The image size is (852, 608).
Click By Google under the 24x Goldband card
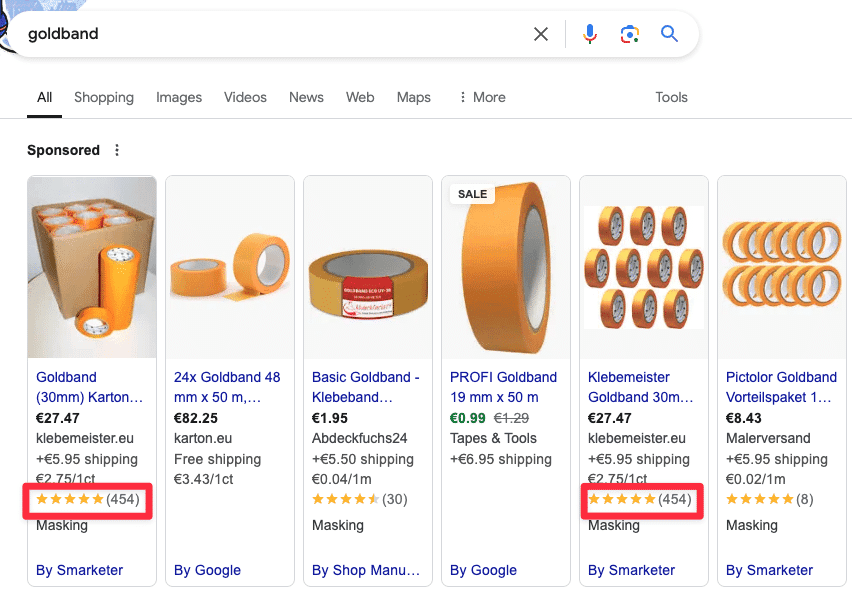tap(207, 570)
